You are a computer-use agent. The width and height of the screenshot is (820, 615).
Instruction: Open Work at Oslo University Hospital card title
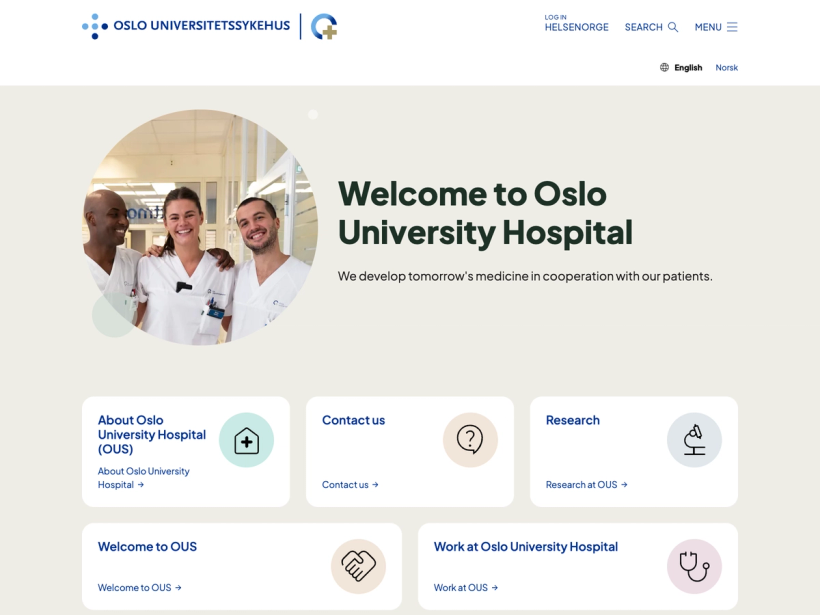click(526, 546)
